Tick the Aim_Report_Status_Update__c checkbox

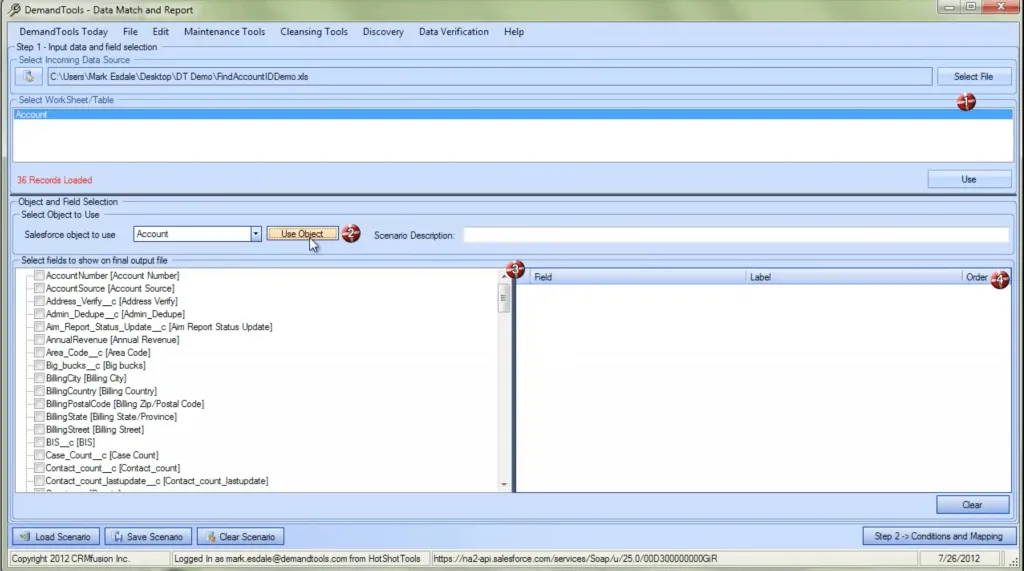[39, 327]
